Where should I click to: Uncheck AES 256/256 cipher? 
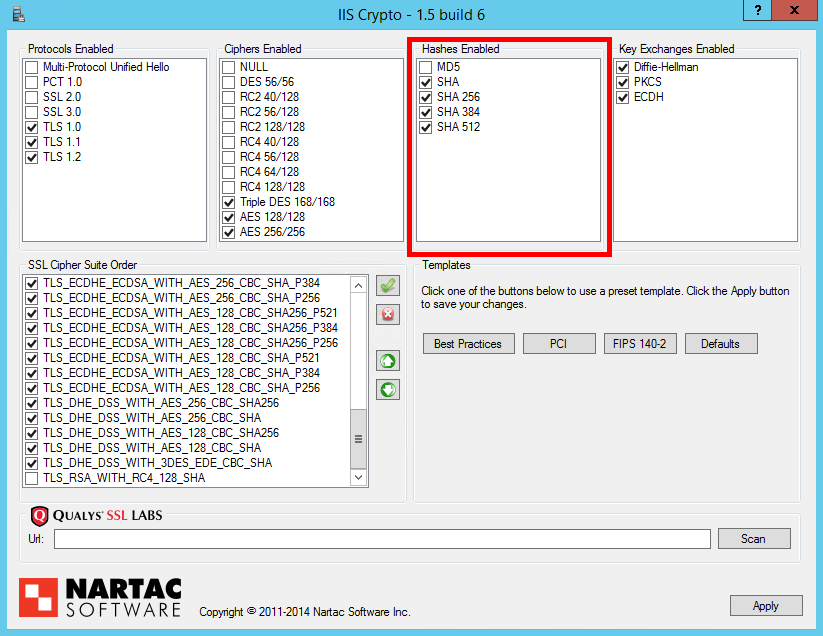pos(228,232)
